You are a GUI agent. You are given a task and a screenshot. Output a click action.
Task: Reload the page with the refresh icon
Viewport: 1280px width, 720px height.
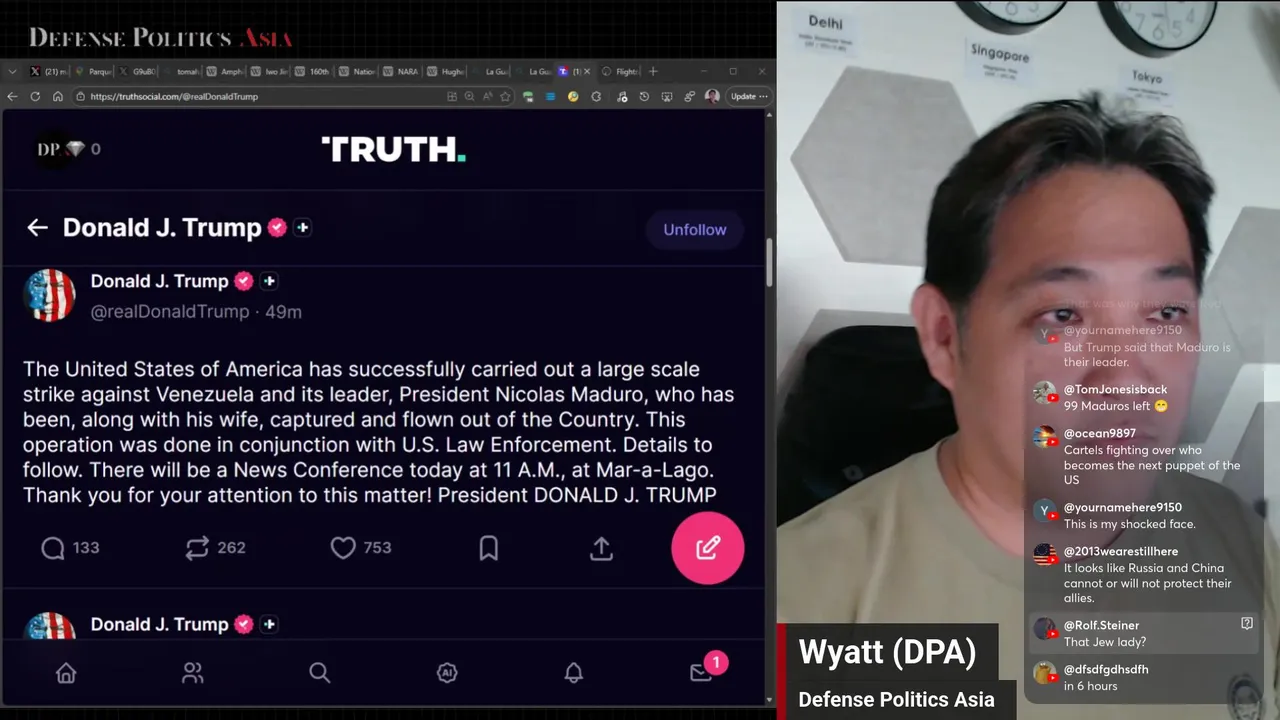click(35, 96)
